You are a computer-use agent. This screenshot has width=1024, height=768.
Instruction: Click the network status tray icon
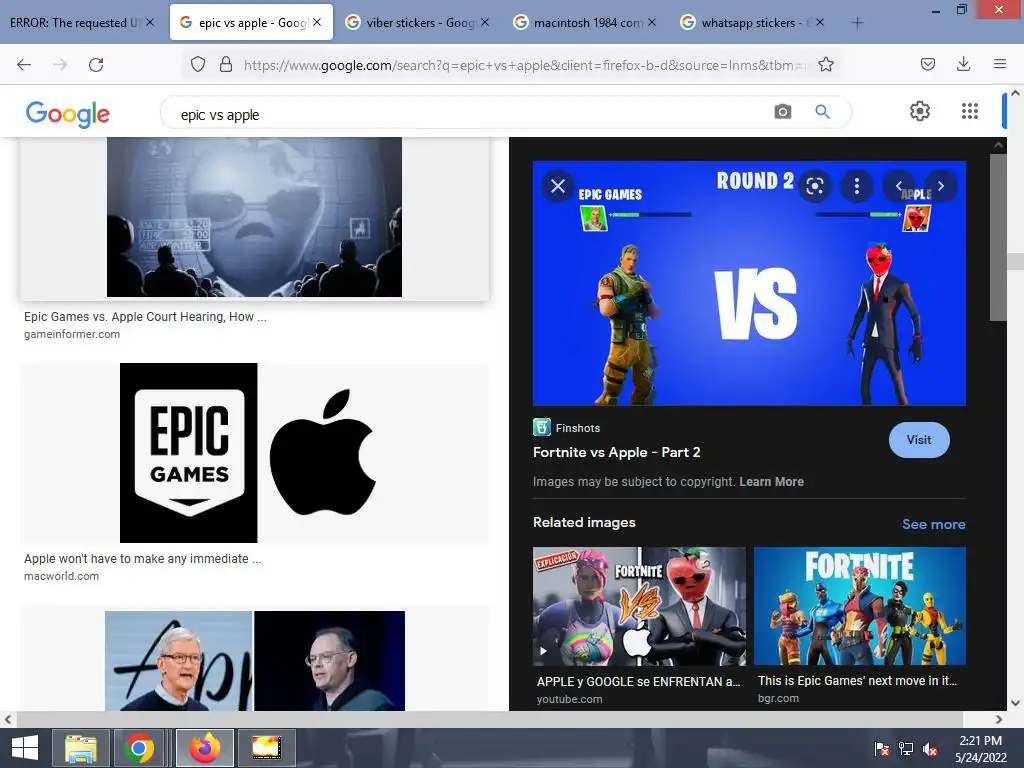(906, 749)
